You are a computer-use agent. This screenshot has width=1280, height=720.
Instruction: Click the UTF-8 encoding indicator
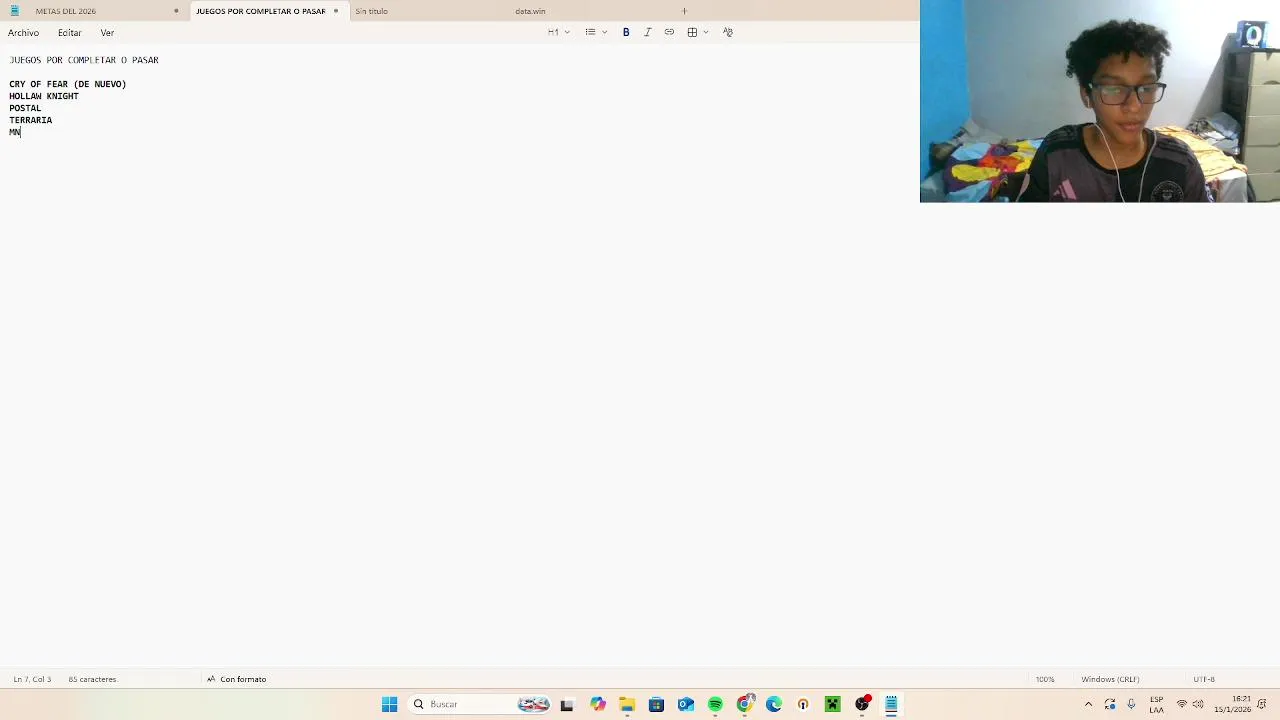tap(1204, 679)
